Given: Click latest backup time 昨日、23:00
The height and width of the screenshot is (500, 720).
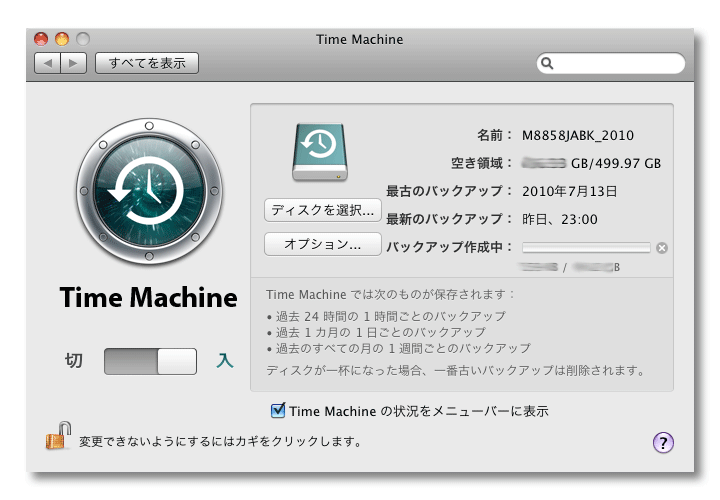Looking at the screenshot, I should (560, 219).
